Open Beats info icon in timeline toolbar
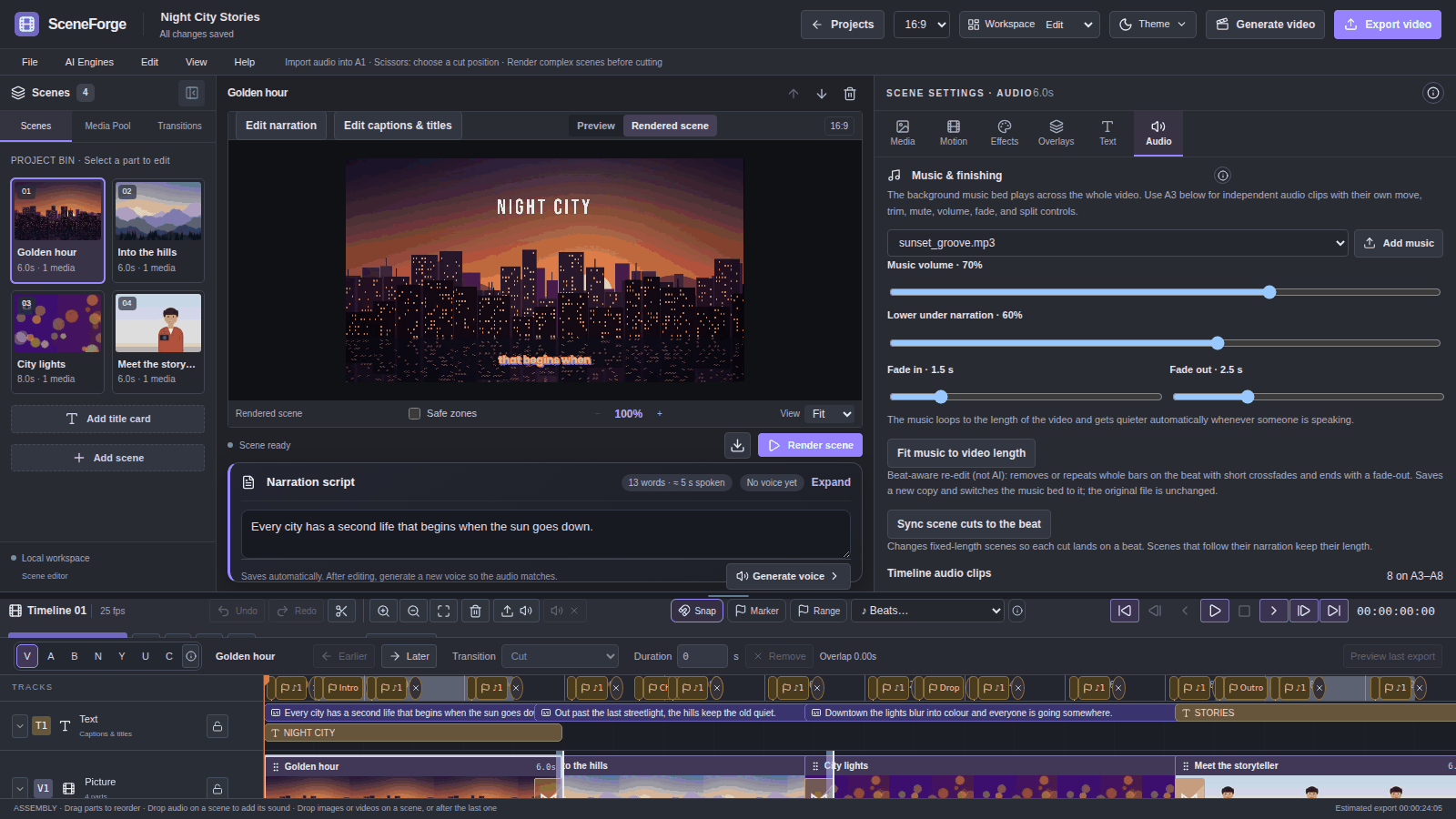Image resolution: width=1456 pixels, height=819 pixels. coord(1017,611)
